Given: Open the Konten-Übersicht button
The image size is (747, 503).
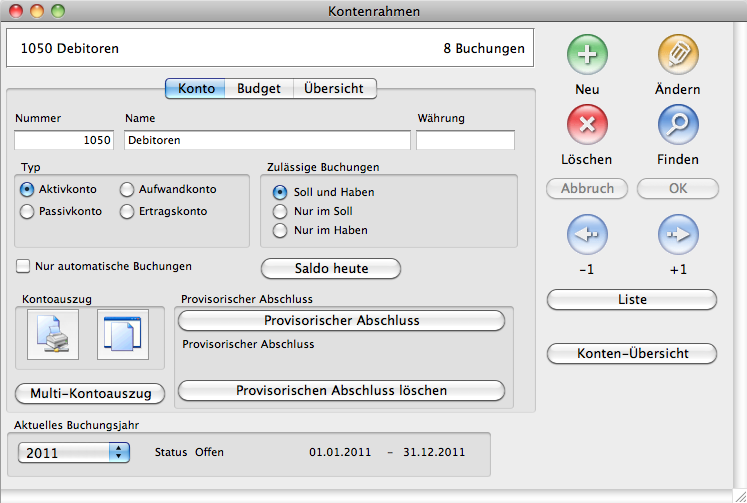Looking at the screenshot, I should 632,353.
